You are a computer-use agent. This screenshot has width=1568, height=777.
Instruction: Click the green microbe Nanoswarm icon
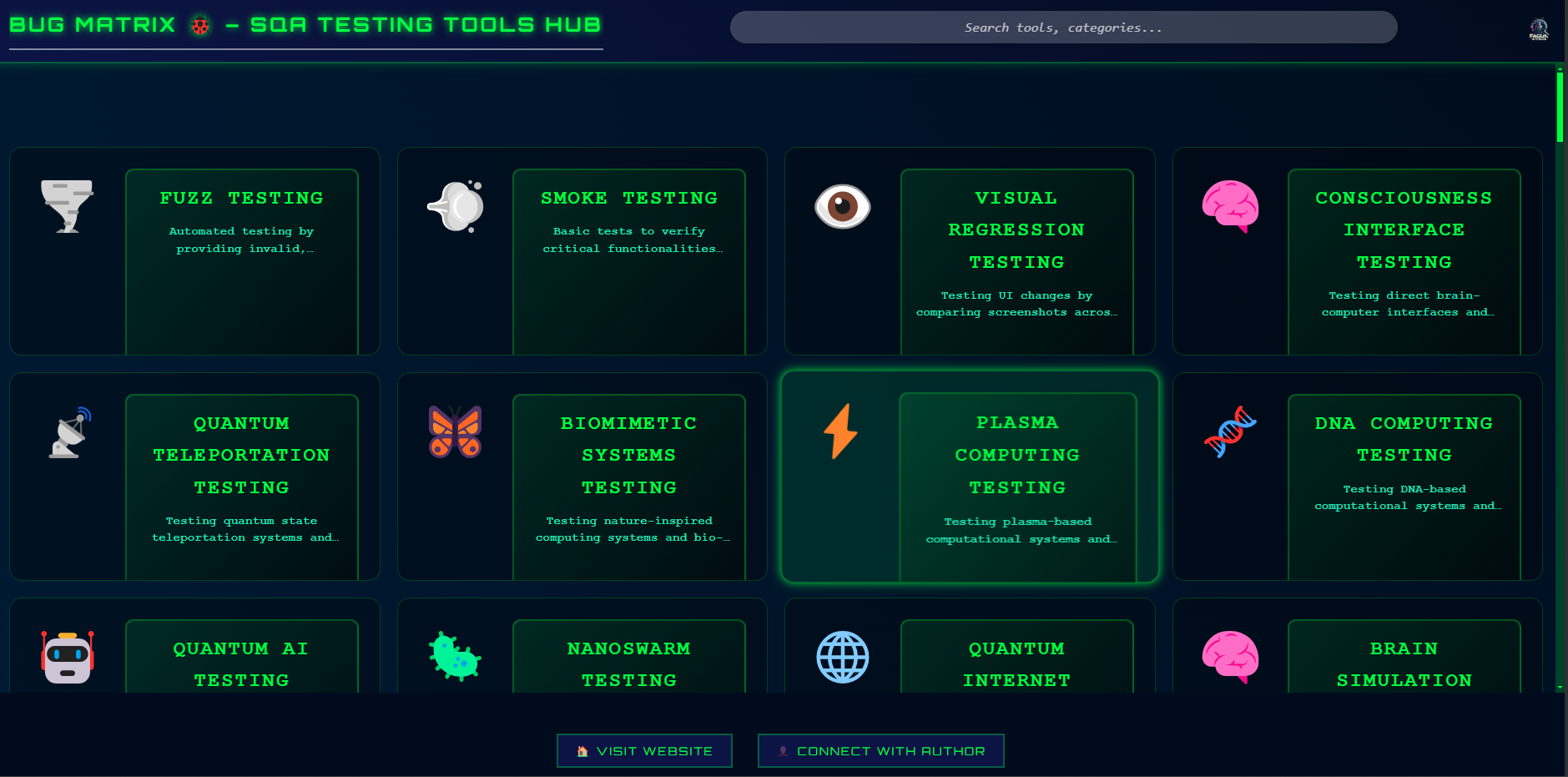click(456, 657)
